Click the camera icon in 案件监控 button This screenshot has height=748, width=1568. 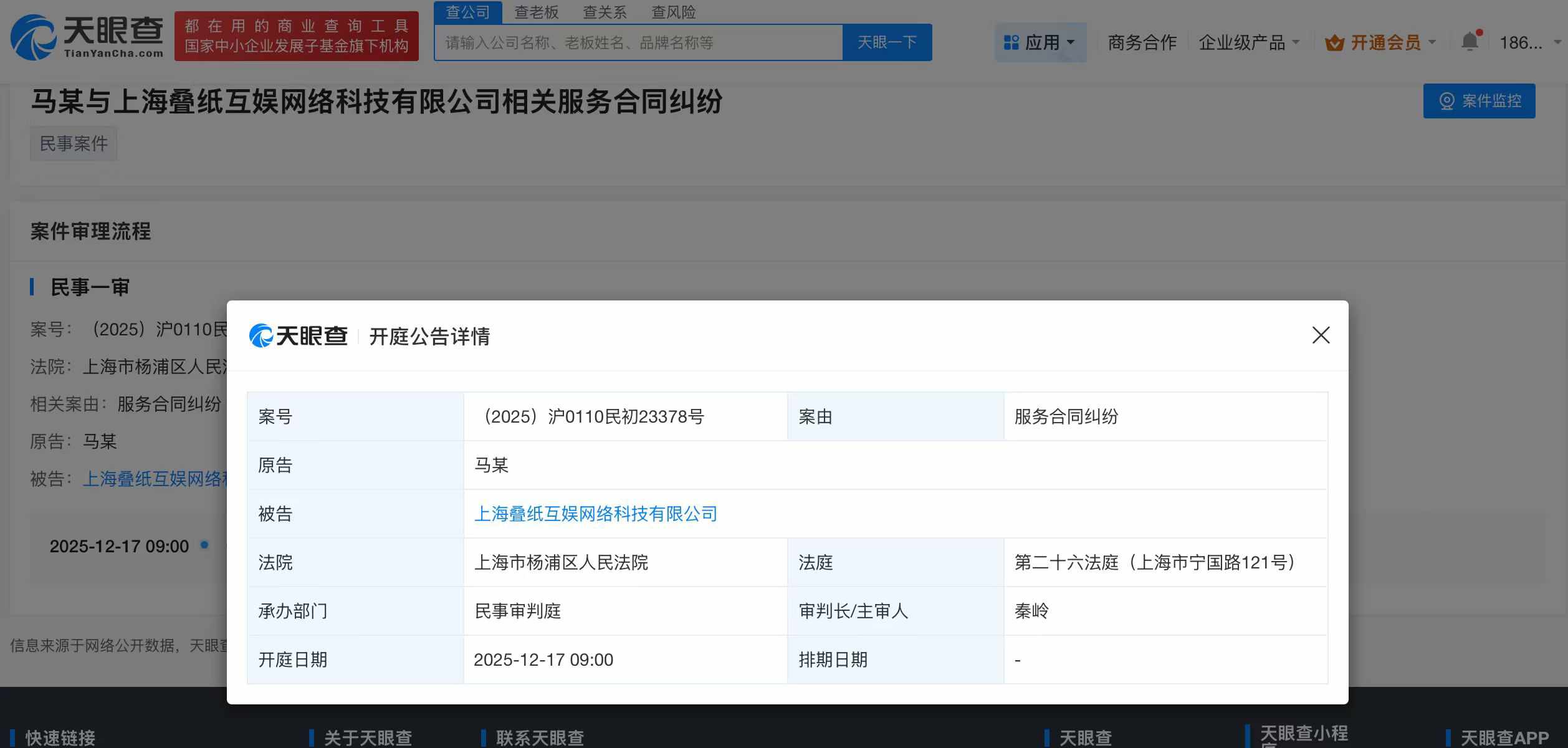[1446, 100]
